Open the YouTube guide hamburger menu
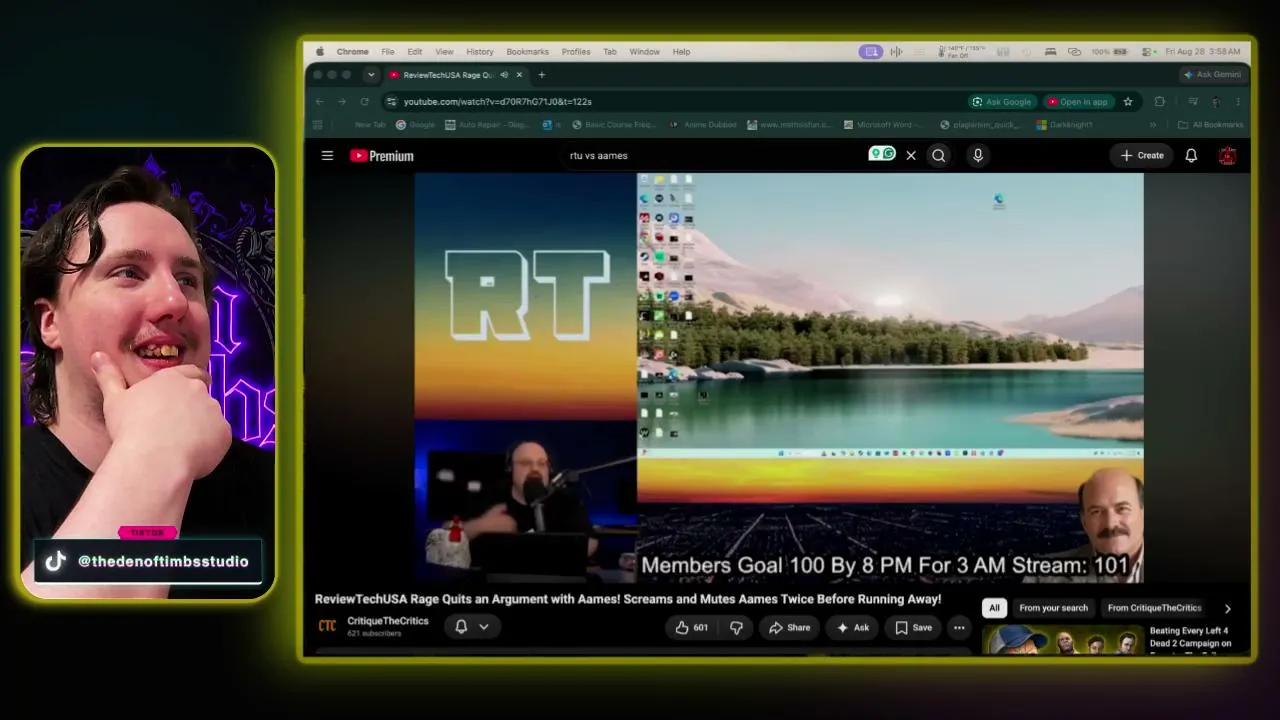 pyautogui.click(x=327, y=155)
